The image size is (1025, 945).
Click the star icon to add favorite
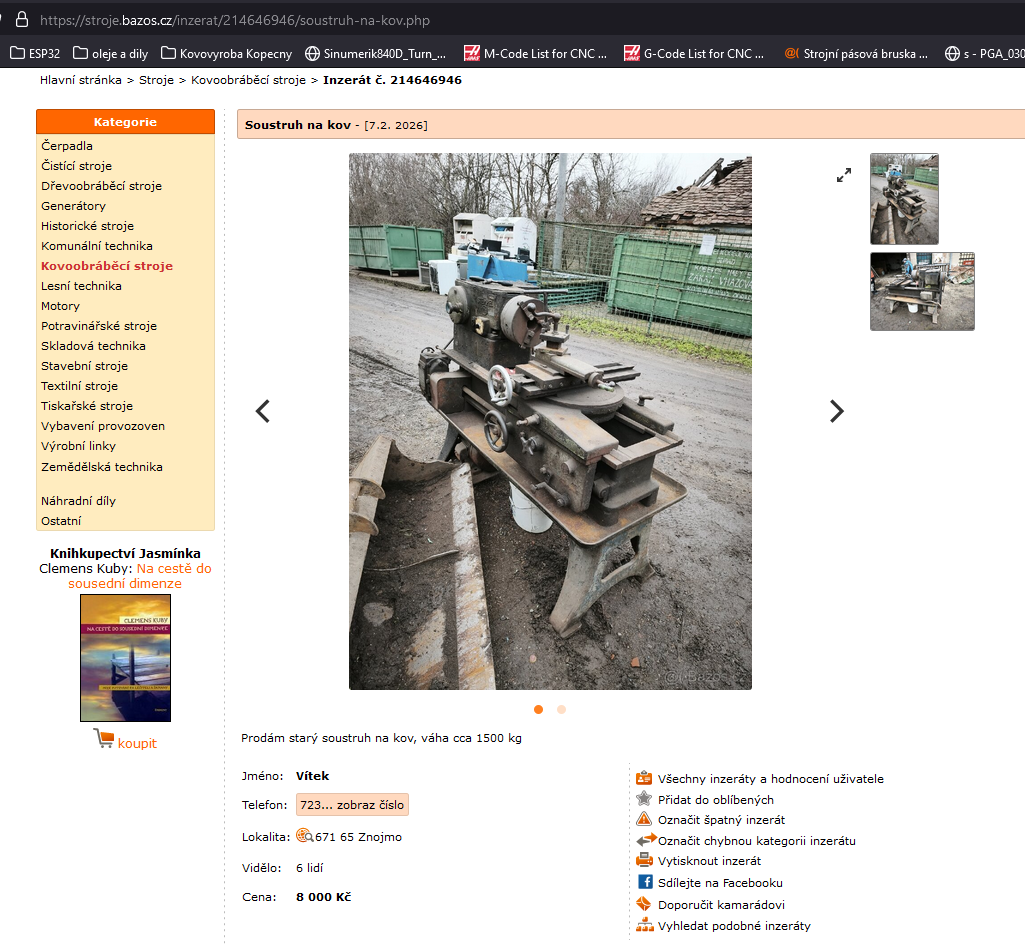coord(645,799)
